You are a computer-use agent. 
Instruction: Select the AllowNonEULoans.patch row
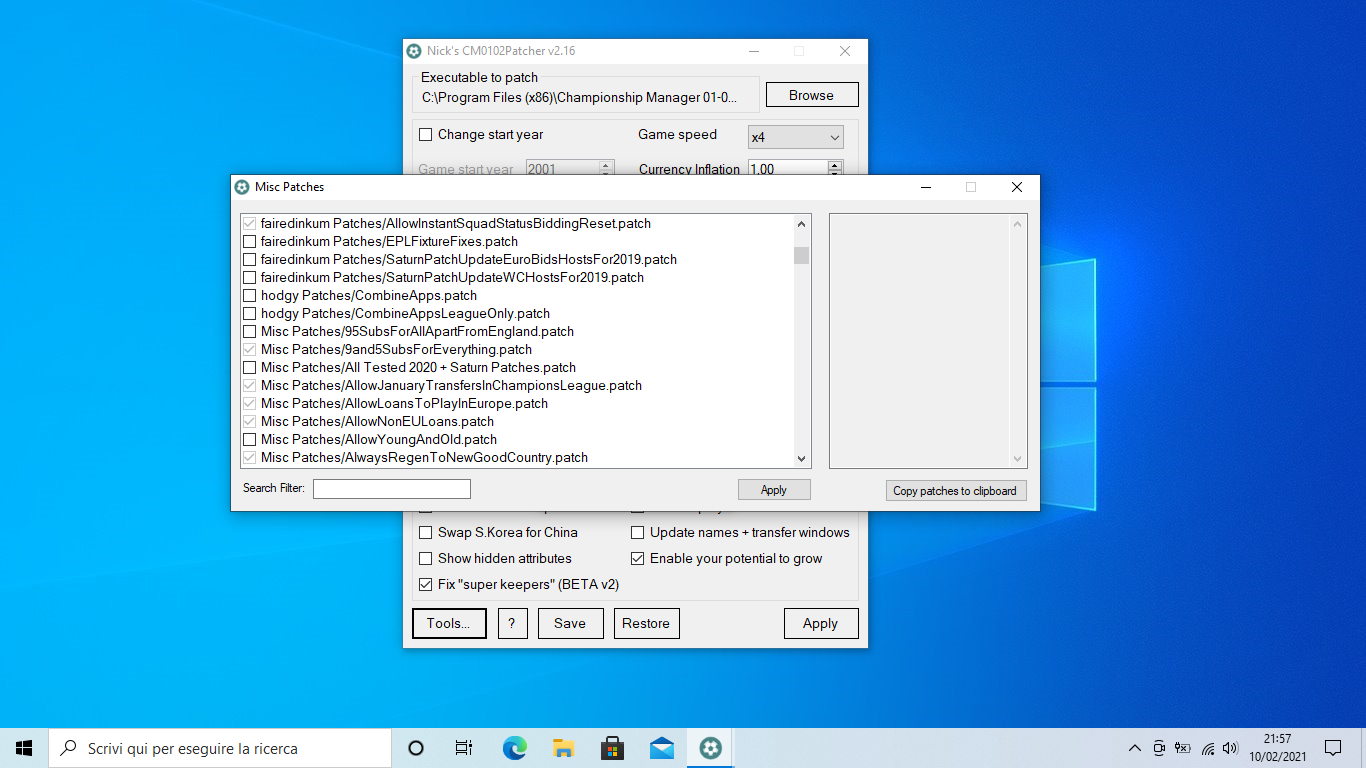[517, 421]
